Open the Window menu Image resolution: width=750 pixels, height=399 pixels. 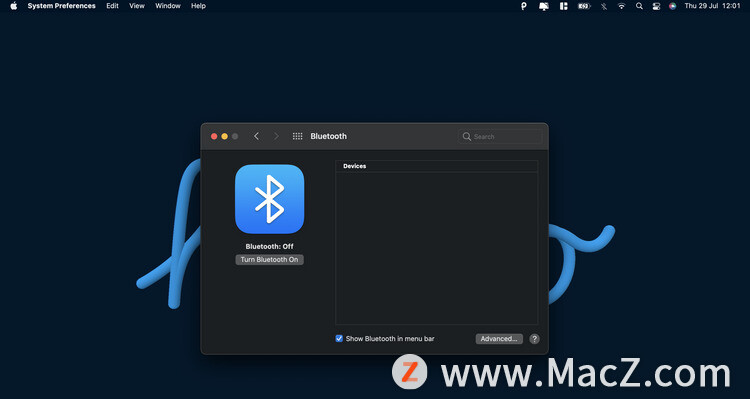tap(168, 6)
